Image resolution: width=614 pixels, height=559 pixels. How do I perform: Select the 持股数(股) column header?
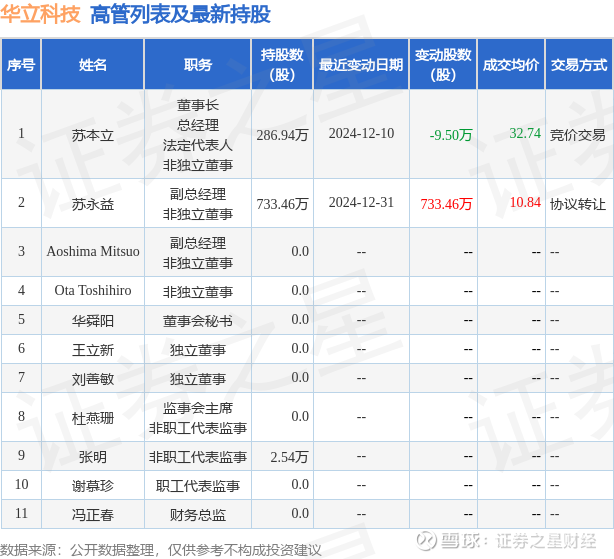pos(282,65)
